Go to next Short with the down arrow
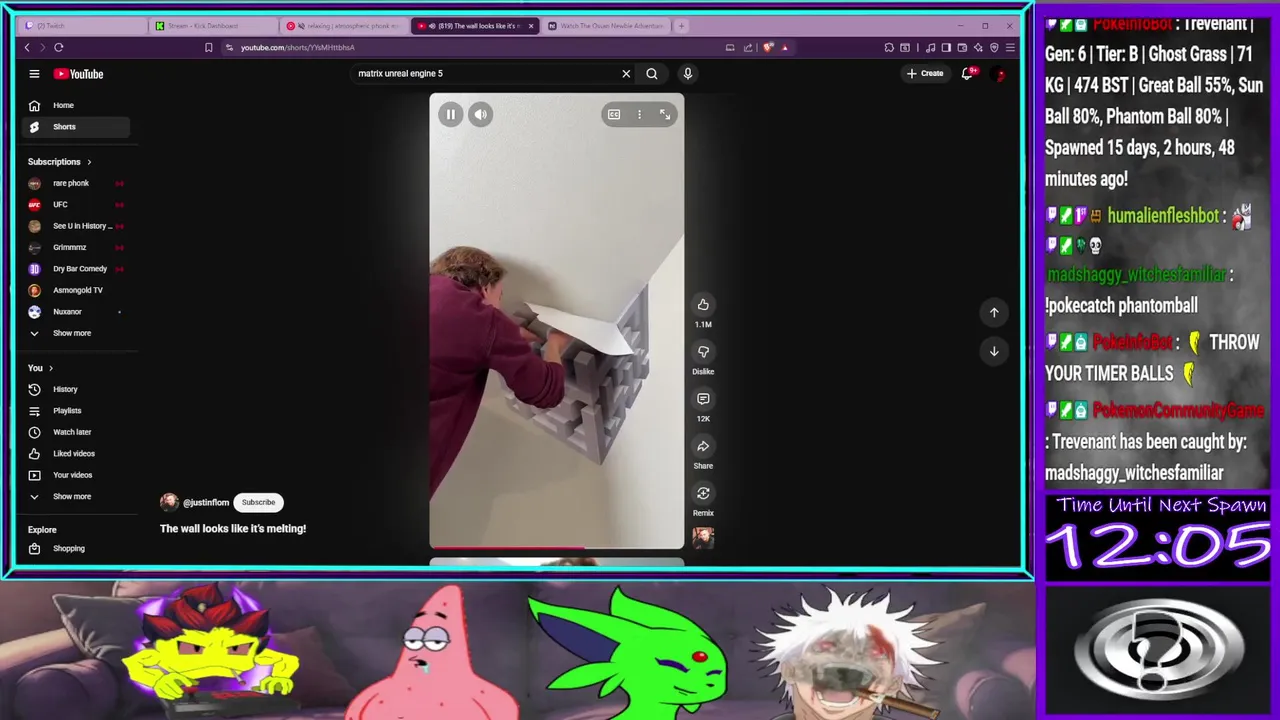Screen dimensions: 1280x720 (994, 351)
